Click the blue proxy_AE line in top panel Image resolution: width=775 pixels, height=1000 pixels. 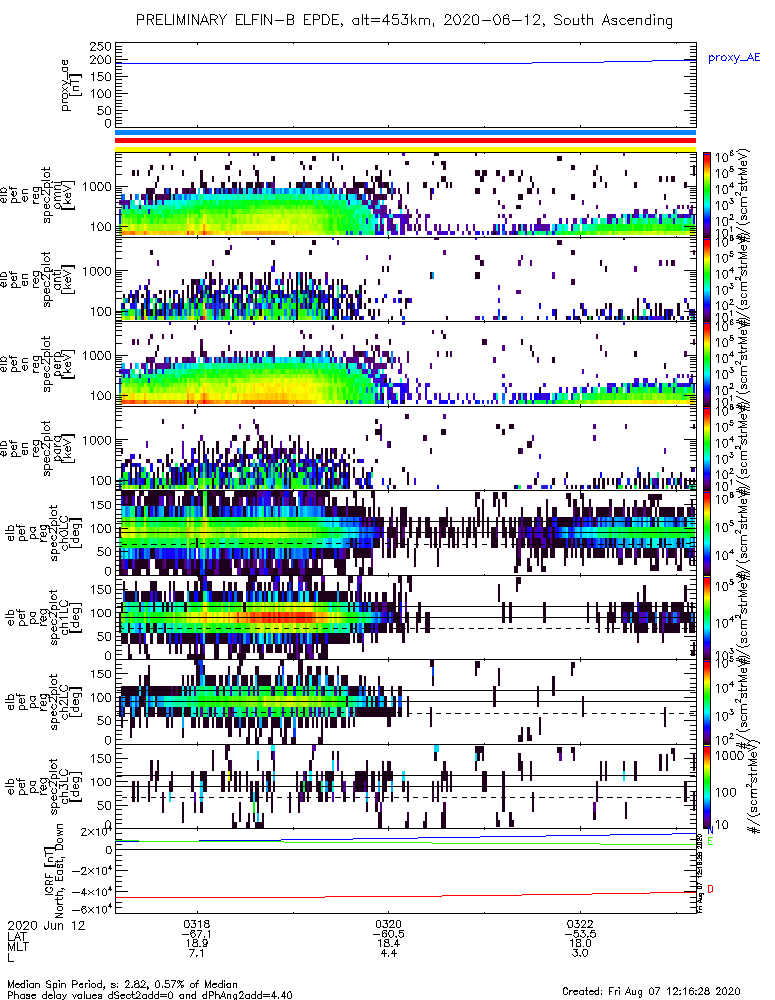tap(406, 63)
